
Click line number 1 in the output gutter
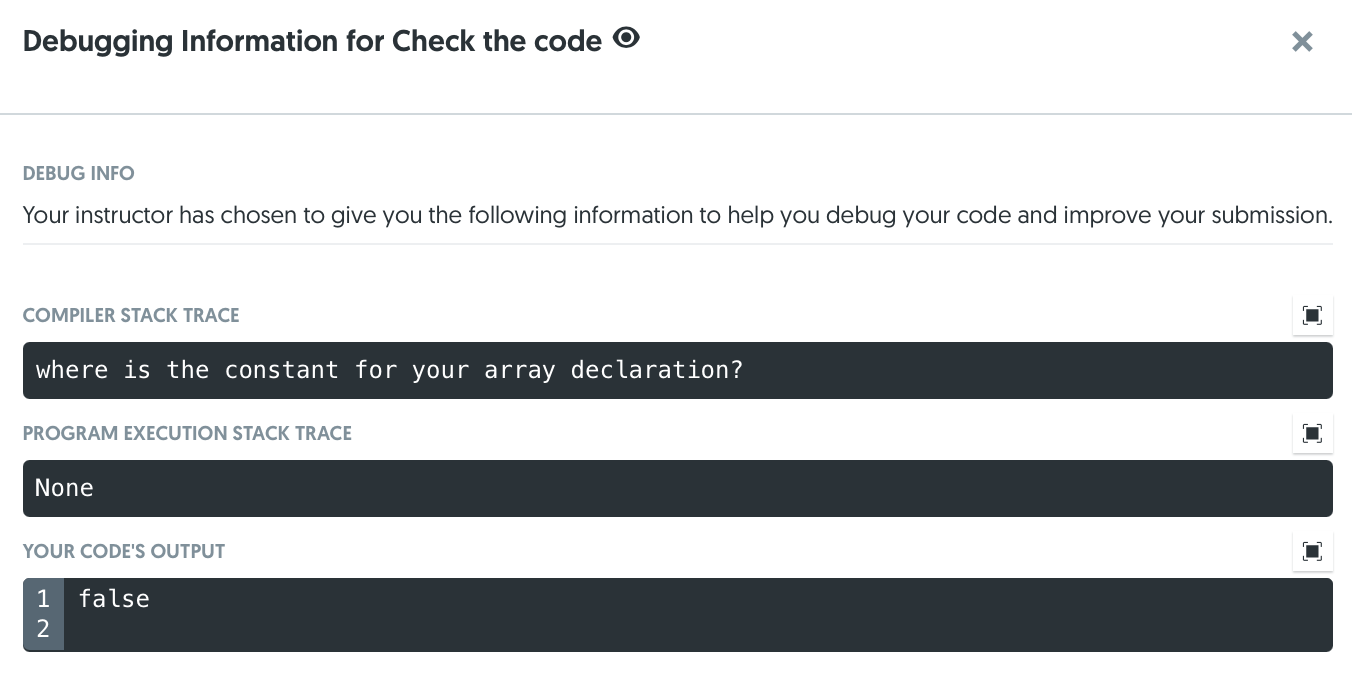pyautogui.click(x=43, y=598)
